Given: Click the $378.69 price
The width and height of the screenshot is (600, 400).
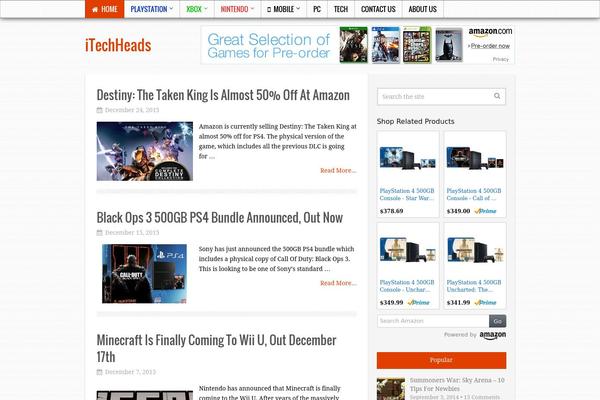Looking at the screenshot, I should coord(391,211).
